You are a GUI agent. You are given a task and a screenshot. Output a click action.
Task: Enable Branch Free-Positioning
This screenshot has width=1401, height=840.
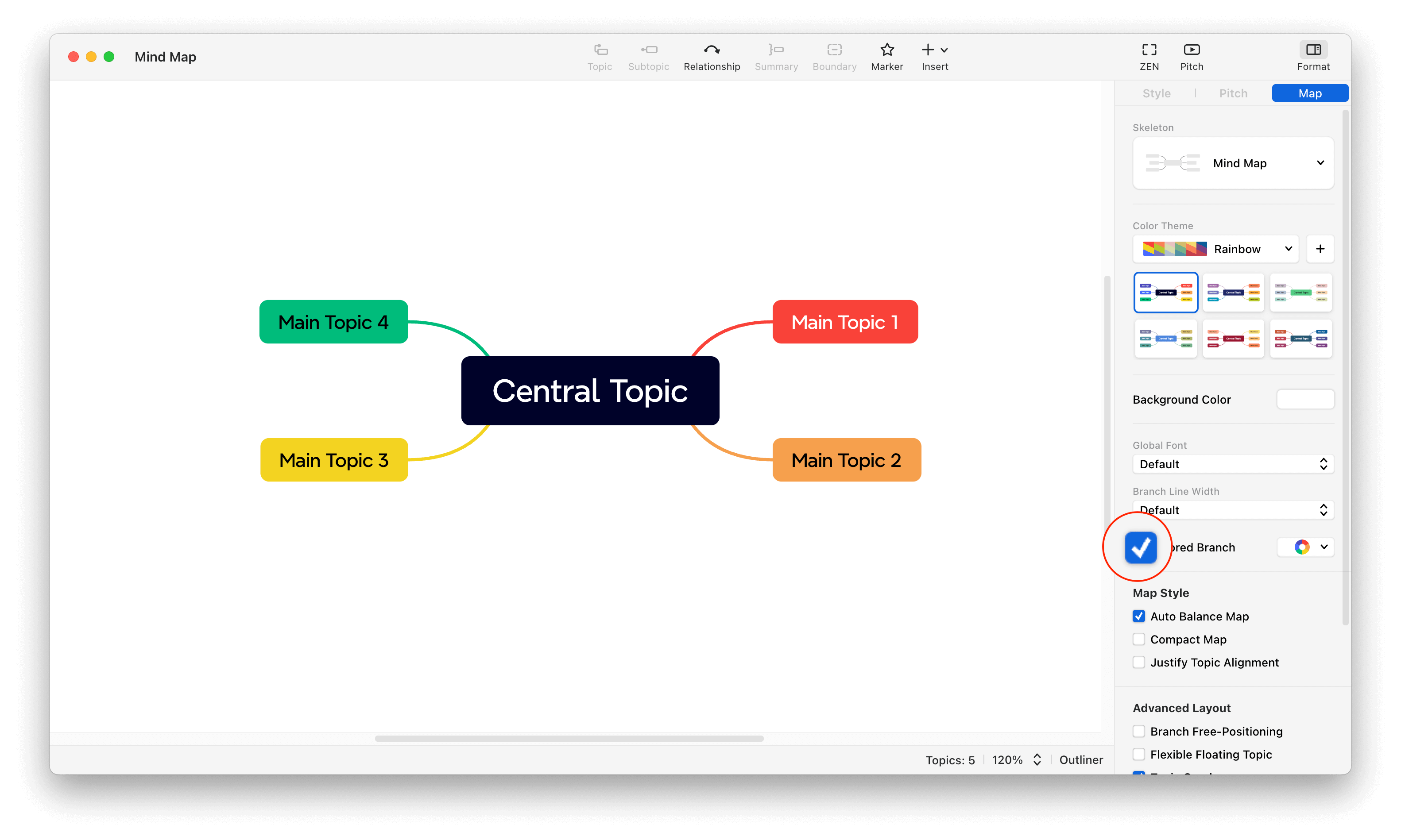(1139, 731)
